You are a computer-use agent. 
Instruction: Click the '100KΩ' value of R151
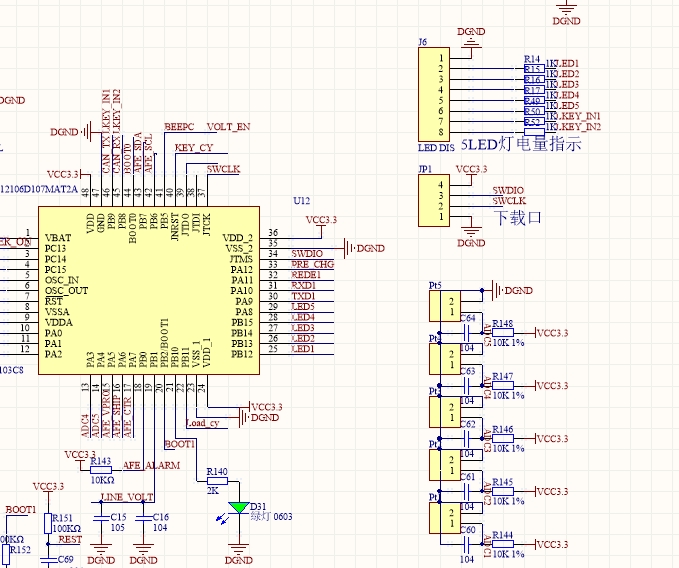tap(67, 529)
